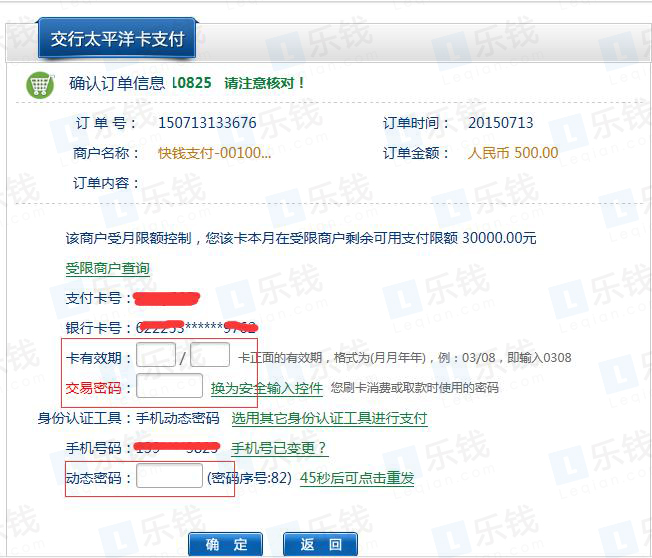This screenshot has width=652, height=558.
Task: Click the 交易密码 input box
Action: pyautogui.click(x=169, y=387)
